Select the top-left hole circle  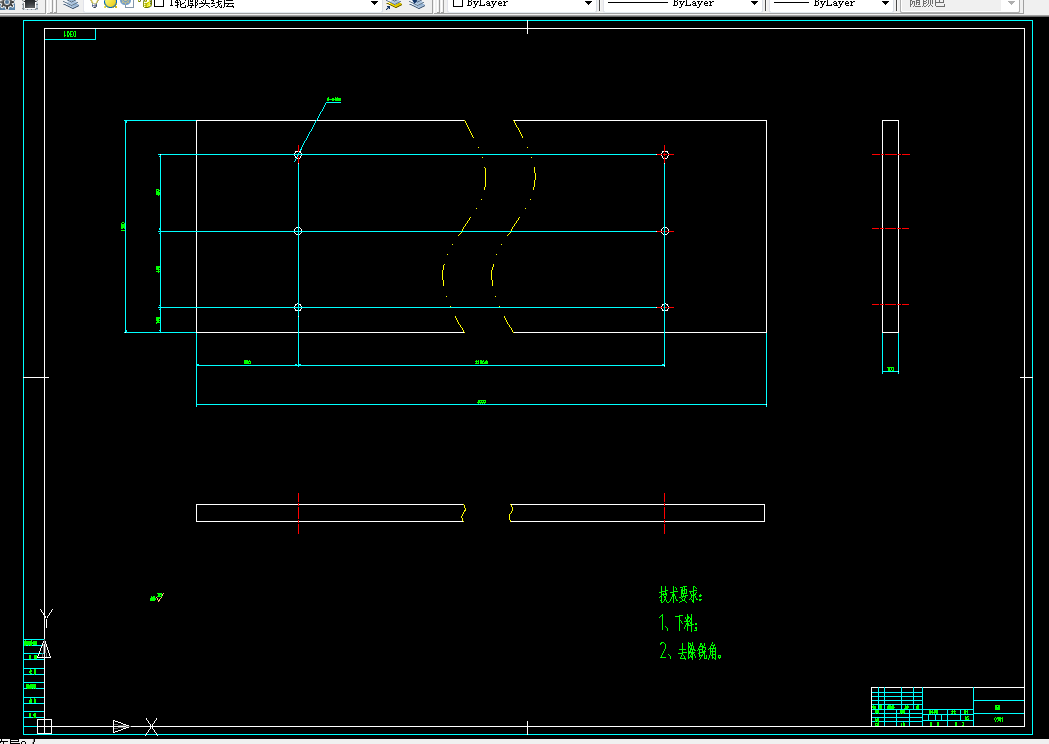(298, 155)
